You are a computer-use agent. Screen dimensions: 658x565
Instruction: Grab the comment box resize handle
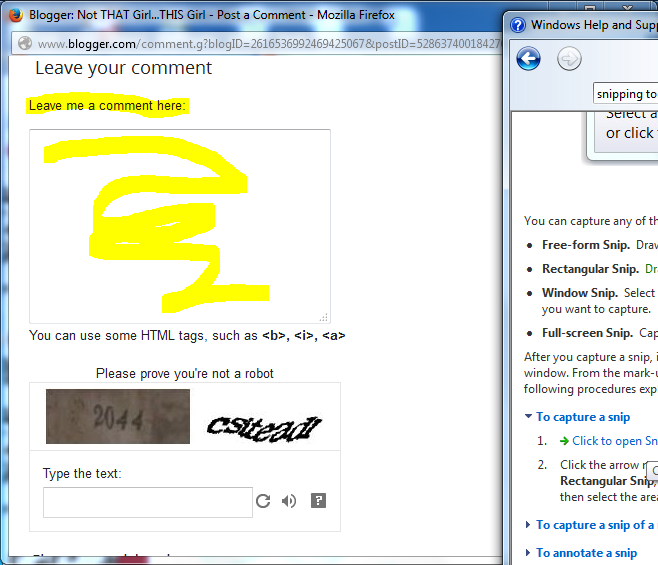pos(324,316)
